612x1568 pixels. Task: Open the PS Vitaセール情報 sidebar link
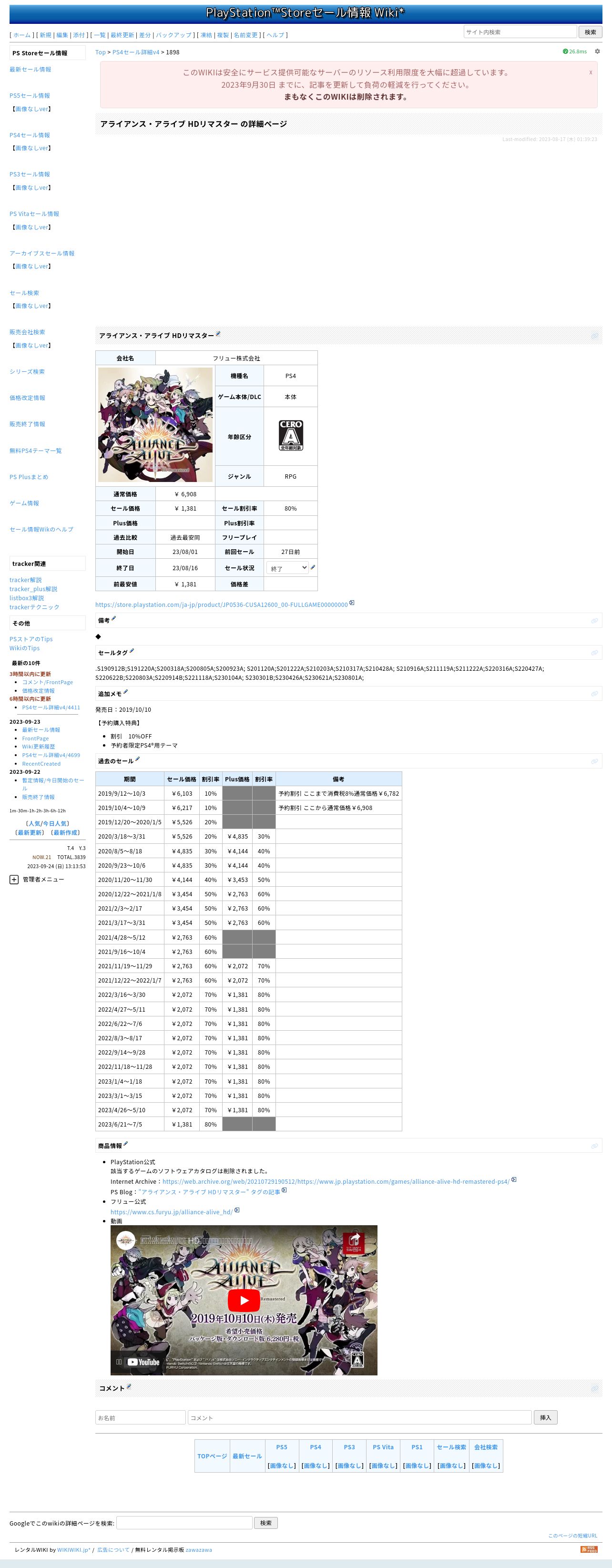click(34, 214)
